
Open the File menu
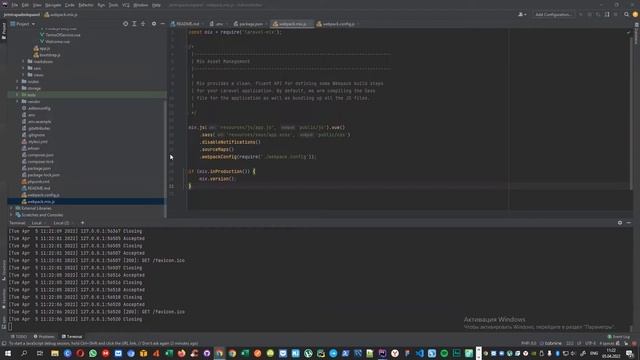tap(15, 5)
